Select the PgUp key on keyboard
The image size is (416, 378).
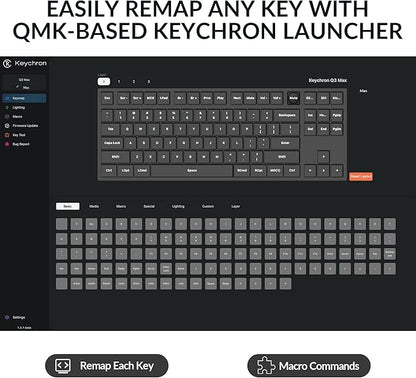point(337,115)
